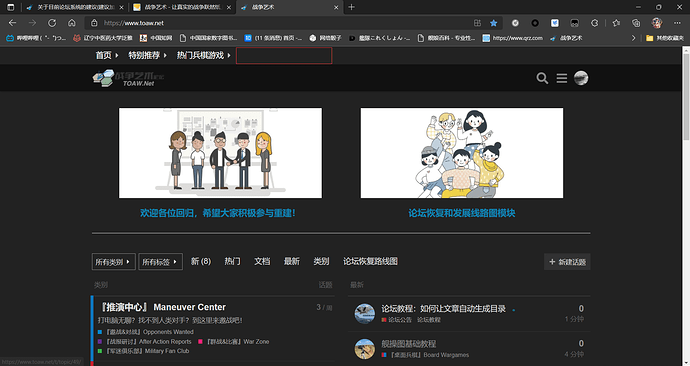Viewport: 690px width, 366px height.
Task: Expand the 特别推荐 menu
Action: pos(147,55)
